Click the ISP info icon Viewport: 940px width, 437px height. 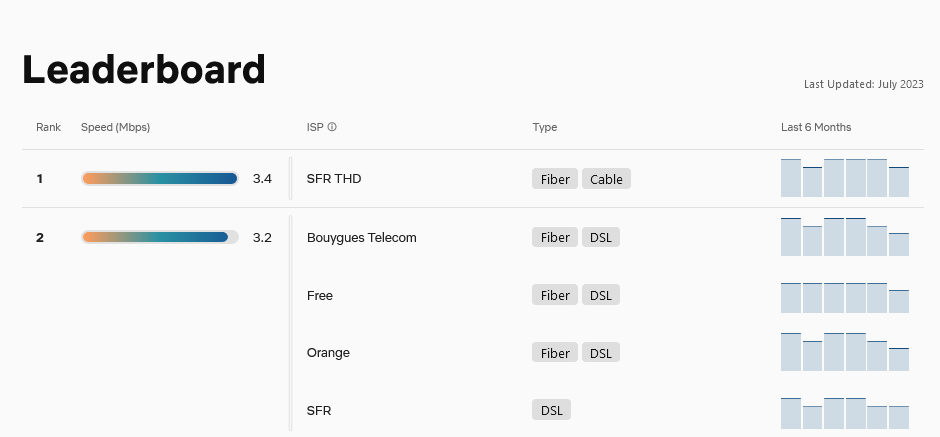tap(332, 128)
